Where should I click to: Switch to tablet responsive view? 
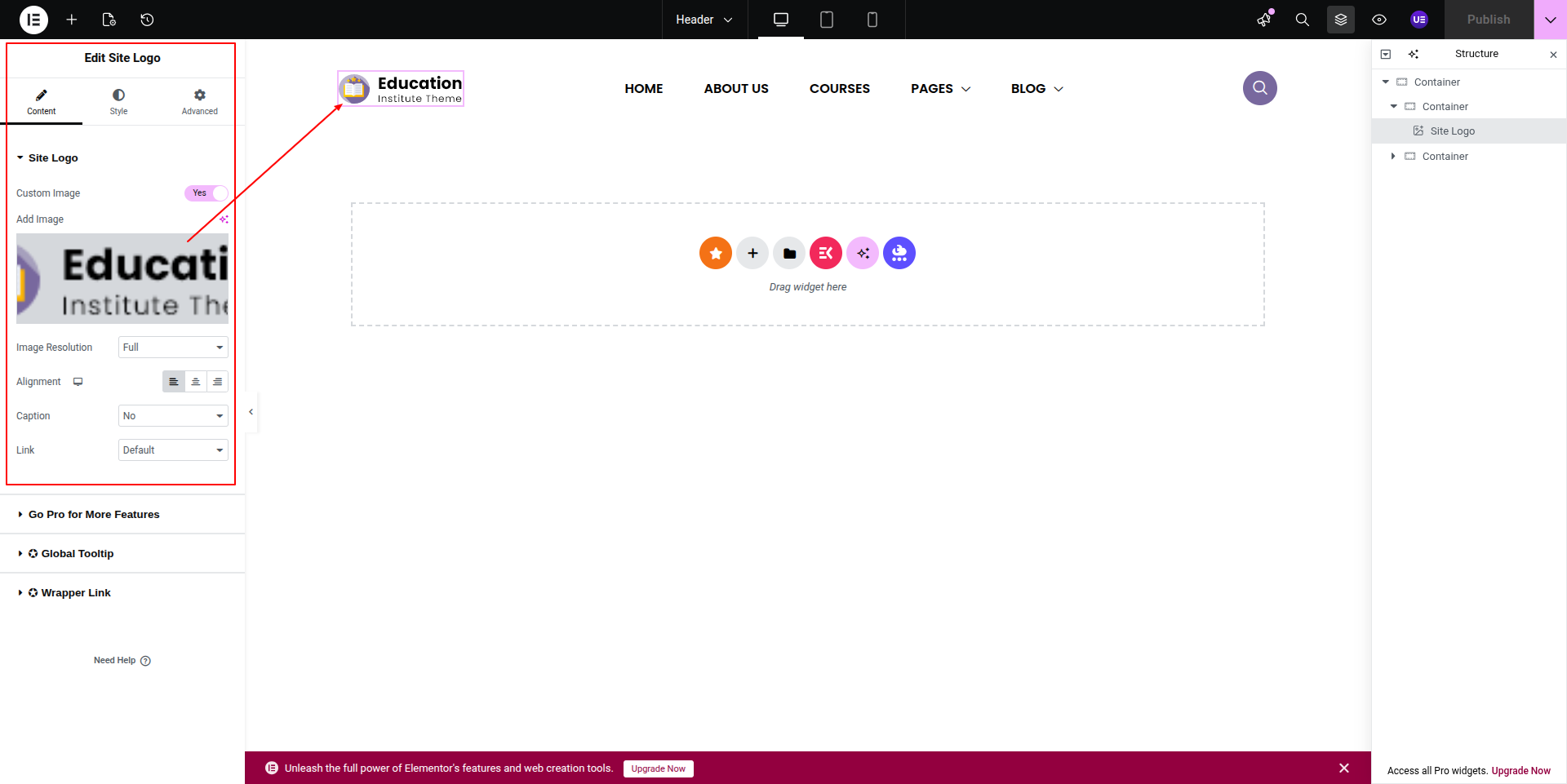pos(826,20)
